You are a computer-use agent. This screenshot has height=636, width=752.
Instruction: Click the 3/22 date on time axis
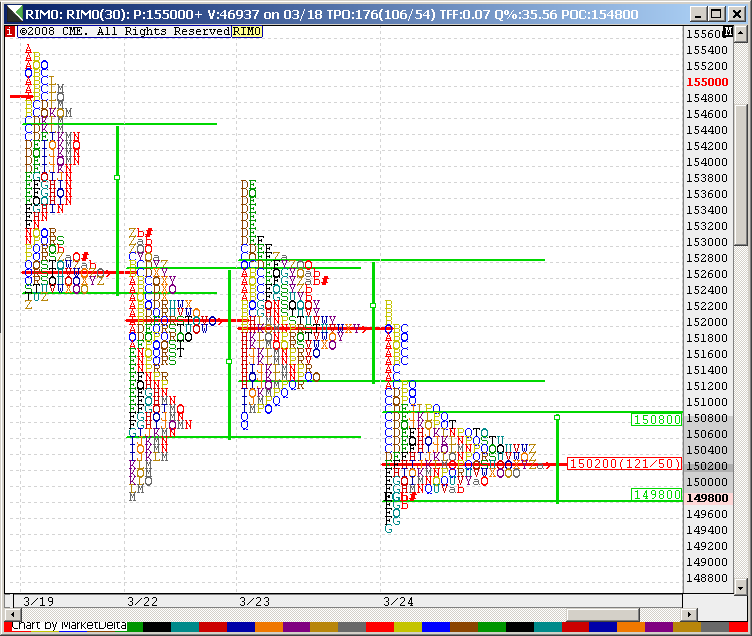pyautogui.click(x=142, y=601)
